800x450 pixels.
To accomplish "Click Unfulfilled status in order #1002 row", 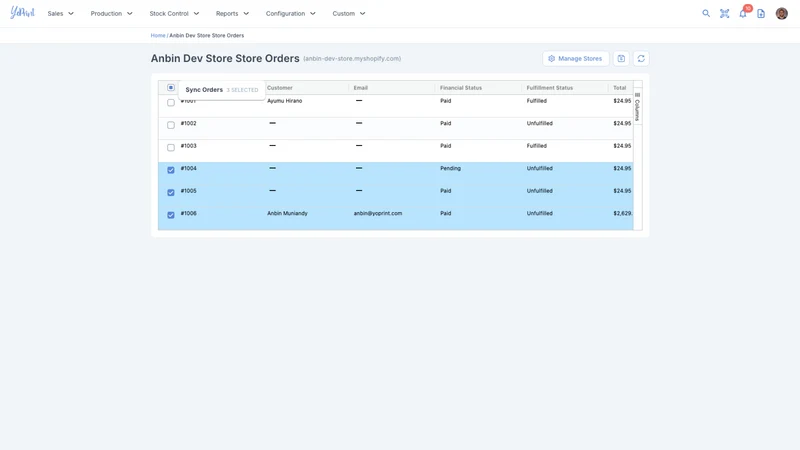I will point(539,123).
